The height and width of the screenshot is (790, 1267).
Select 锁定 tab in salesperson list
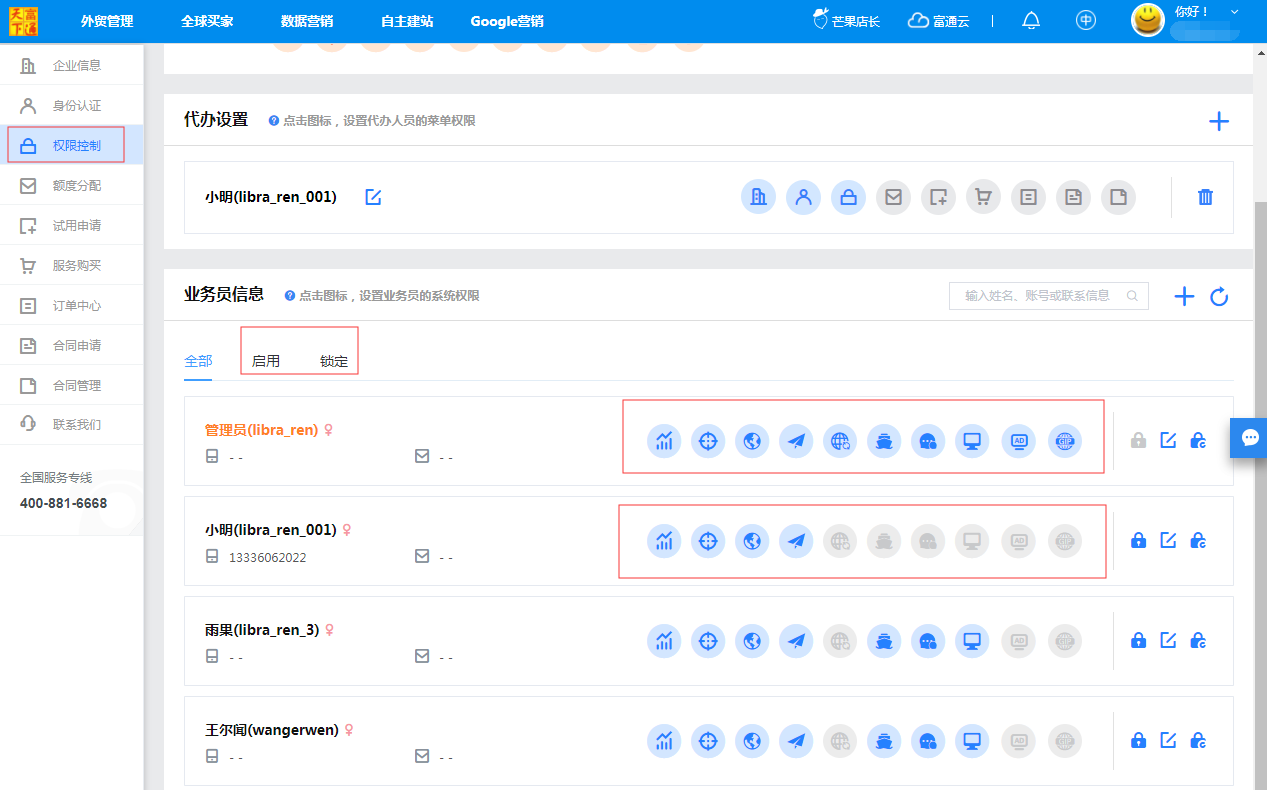click(x=334, y=361)
